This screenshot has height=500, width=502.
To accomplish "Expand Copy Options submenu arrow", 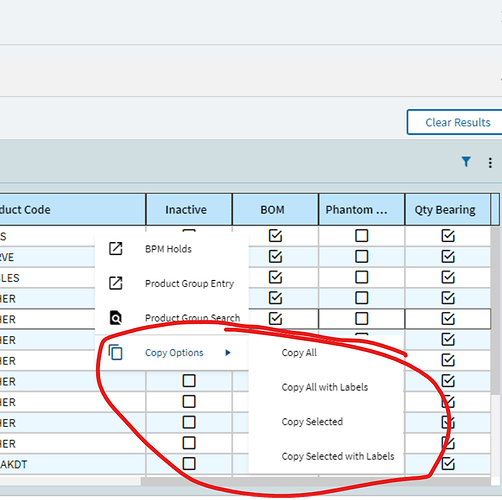I will point(228,352).
